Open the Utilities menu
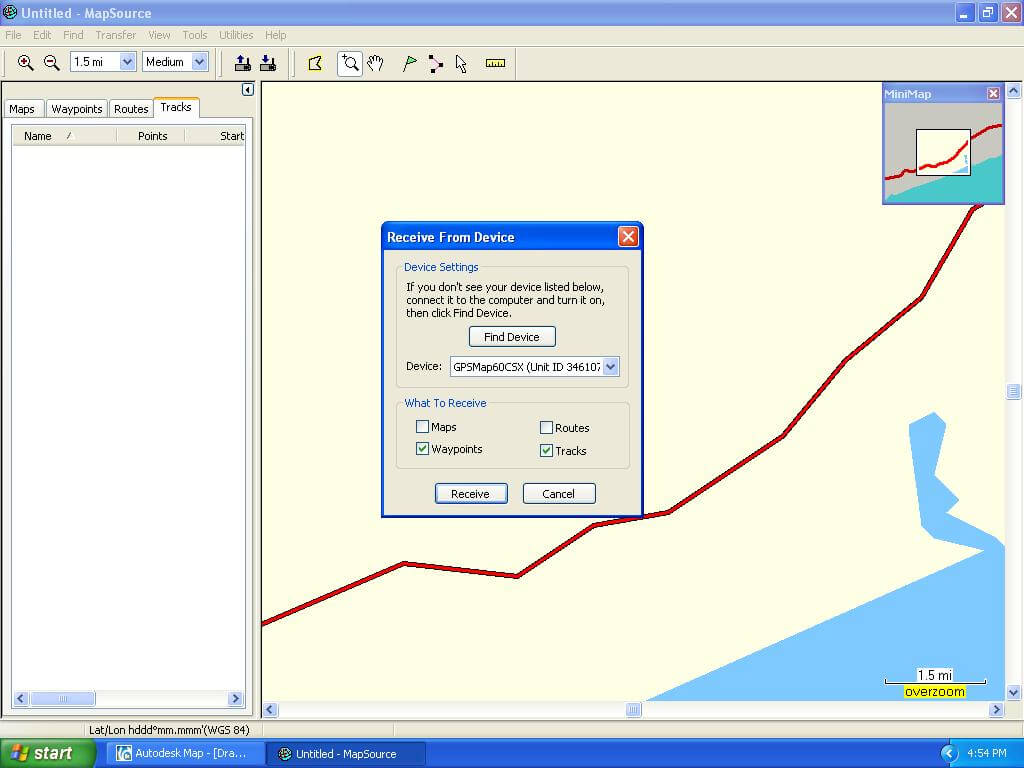 236,35
